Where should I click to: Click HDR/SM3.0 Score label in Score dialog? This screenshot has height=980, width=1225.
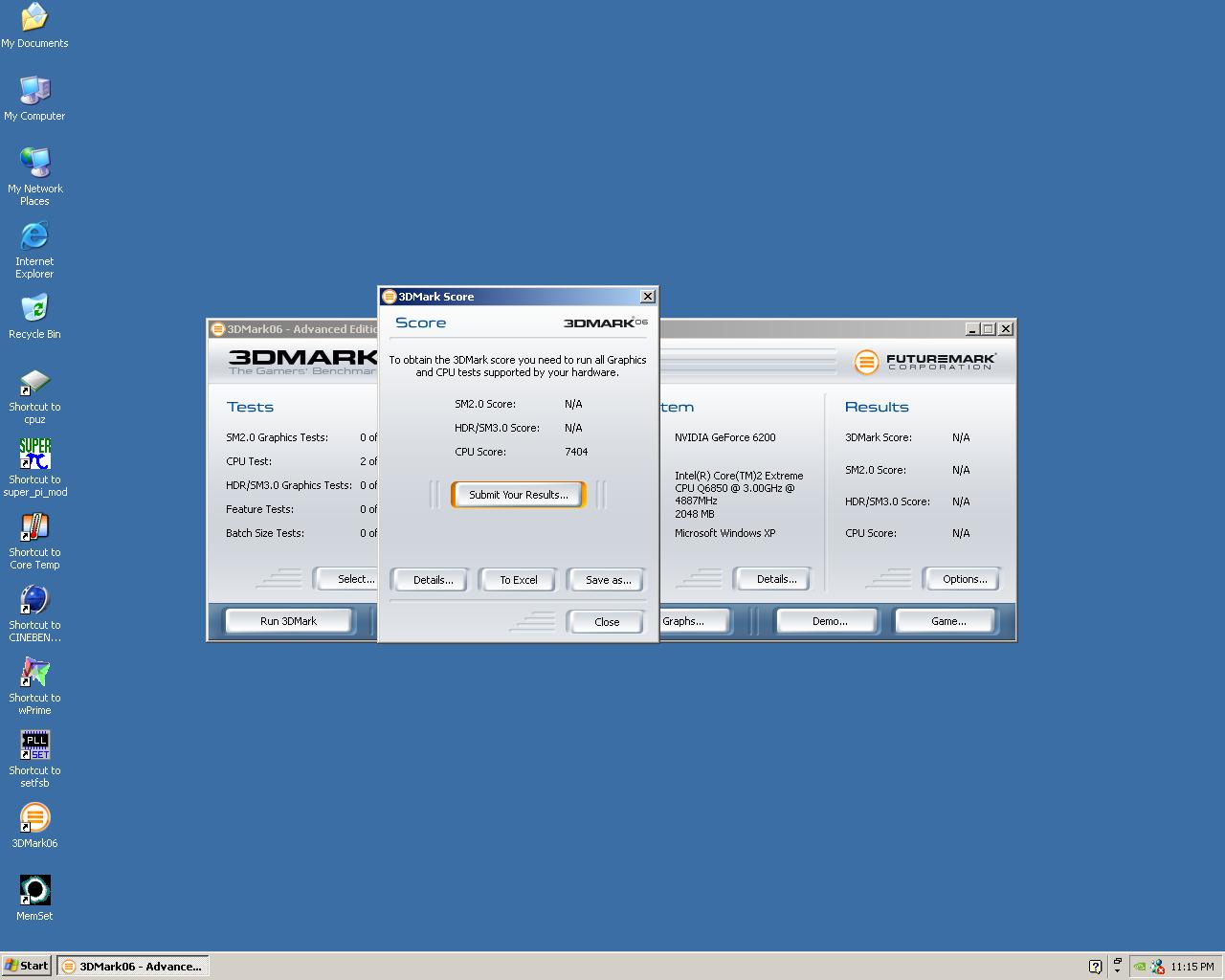point(497,428)
